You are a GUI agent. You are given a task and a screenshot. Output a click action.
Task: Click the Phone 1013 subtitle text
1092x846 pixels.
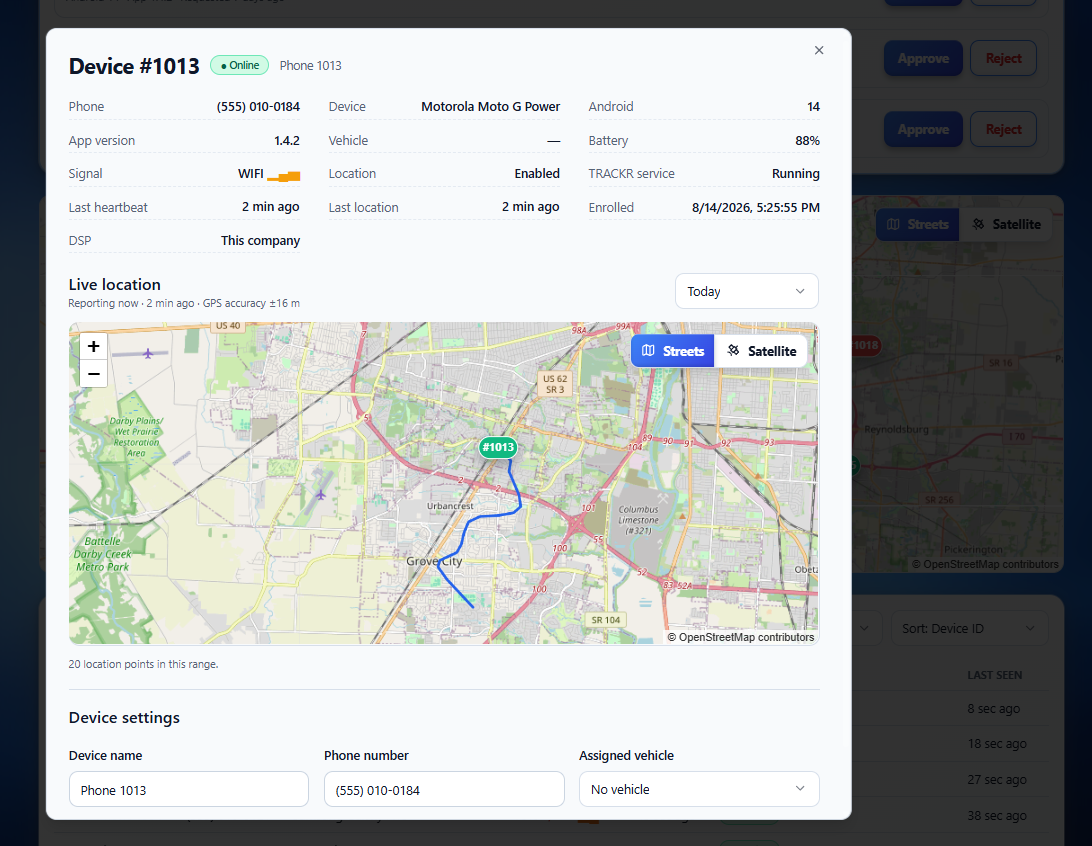click(x=311, y=65)
